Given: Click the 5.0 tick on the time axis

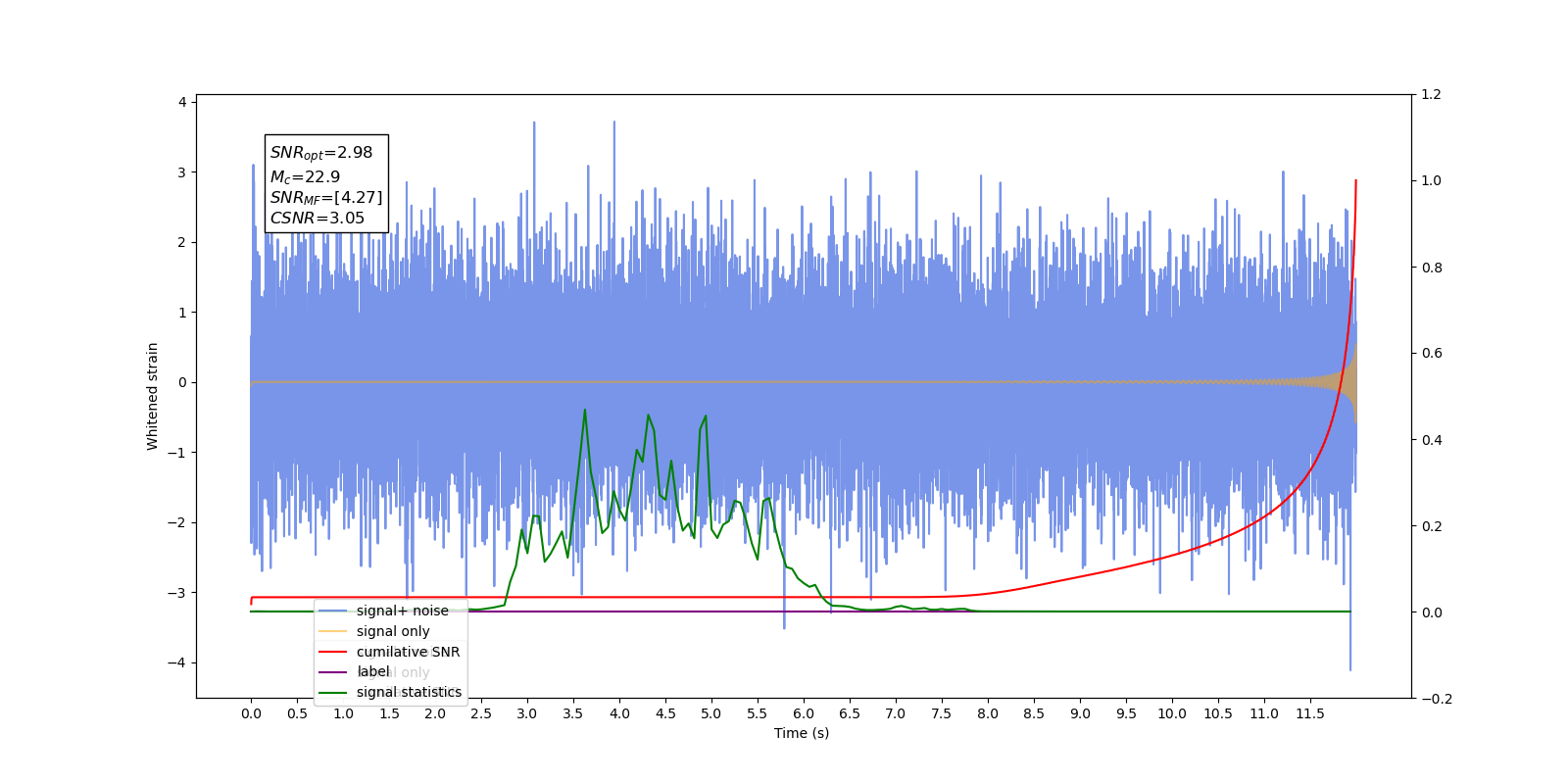Looking at the screenshot, I should coord(711,713).
